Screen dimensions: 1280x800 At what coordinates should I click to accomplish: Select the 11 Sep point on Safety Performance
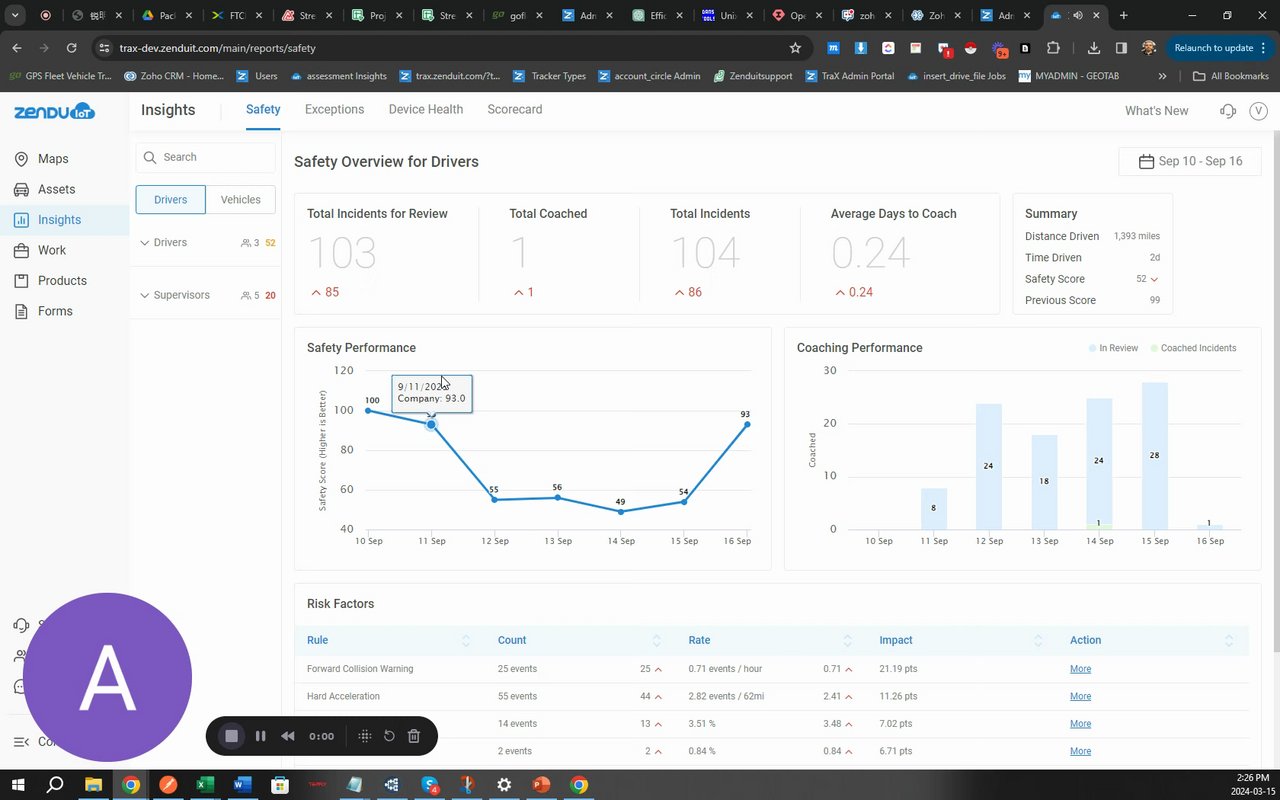432,424
